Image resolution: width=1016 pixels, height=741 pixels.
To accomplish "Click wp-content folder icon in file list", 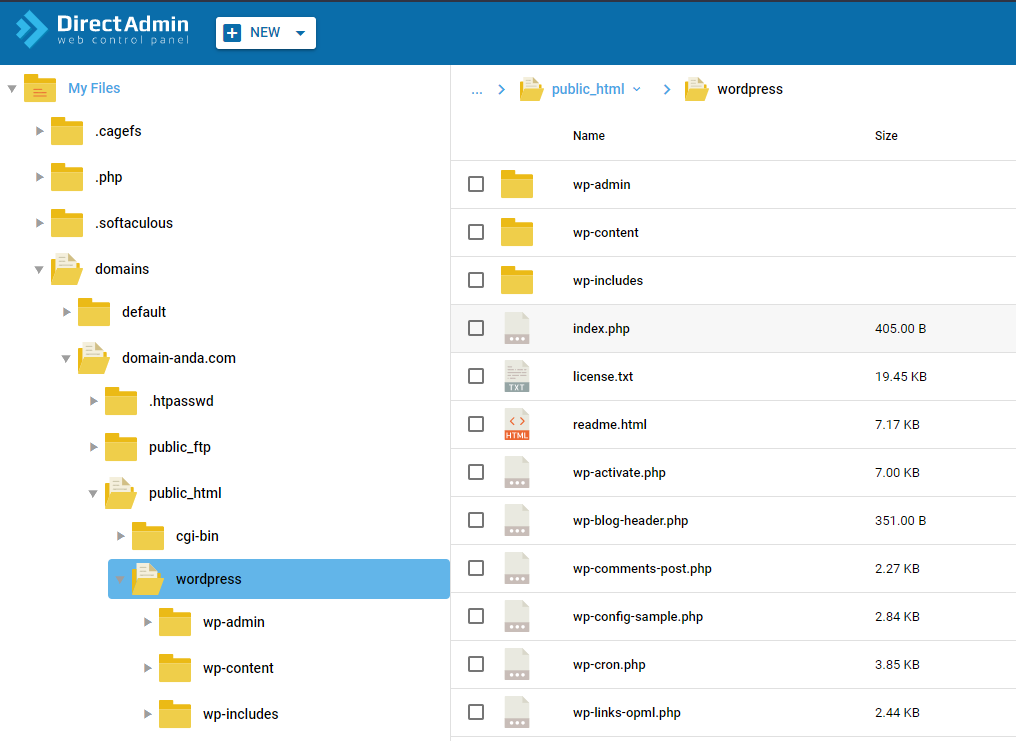I will point(517,232).
